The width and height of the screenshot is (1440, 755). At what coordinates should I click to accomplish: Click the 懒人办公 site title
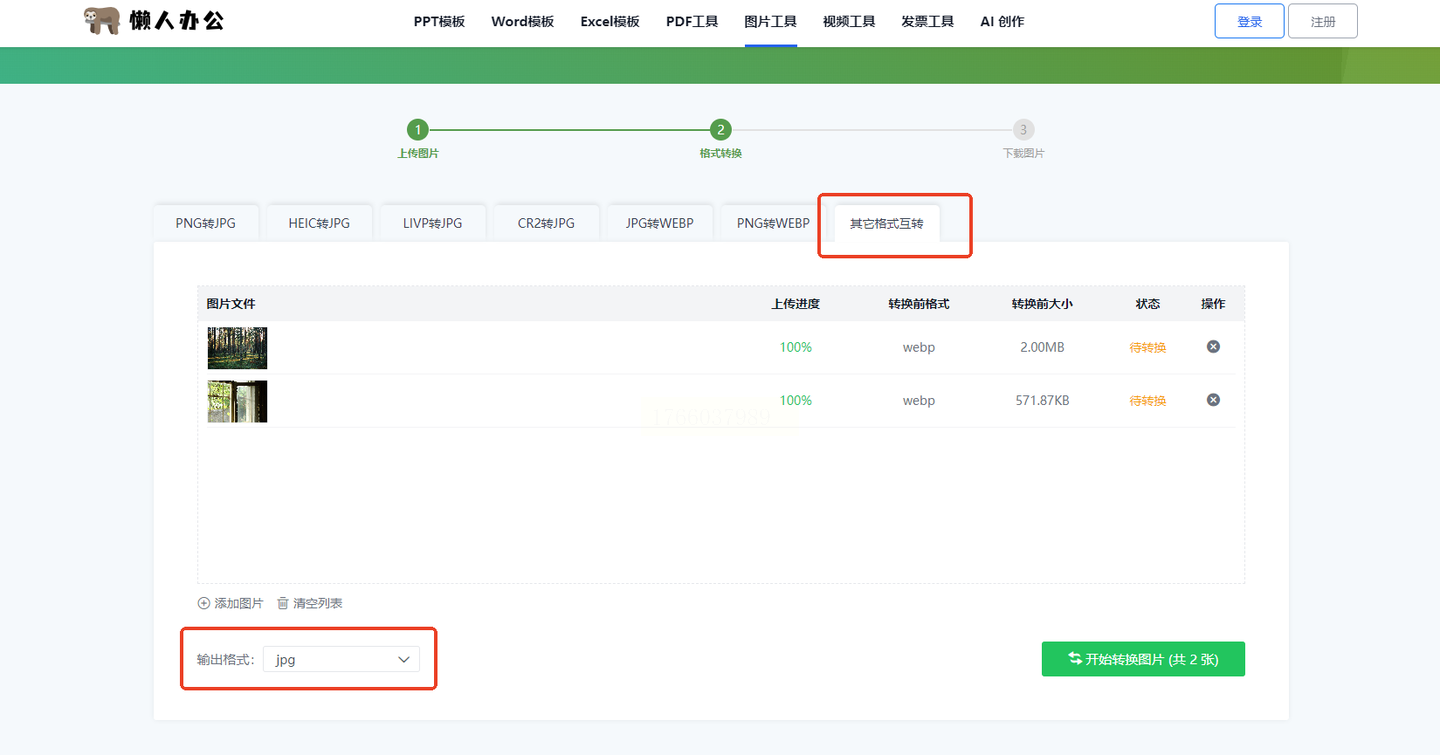[177, 20]
